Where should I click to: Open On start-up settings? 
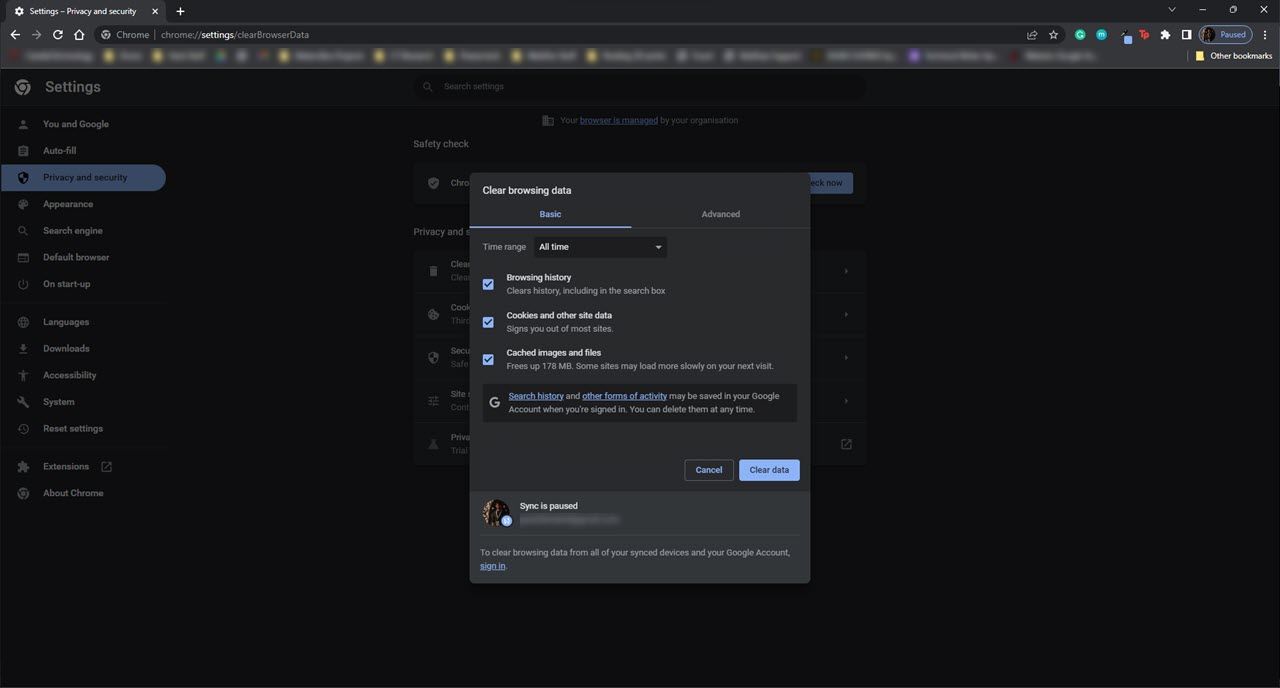click(66, 284)
